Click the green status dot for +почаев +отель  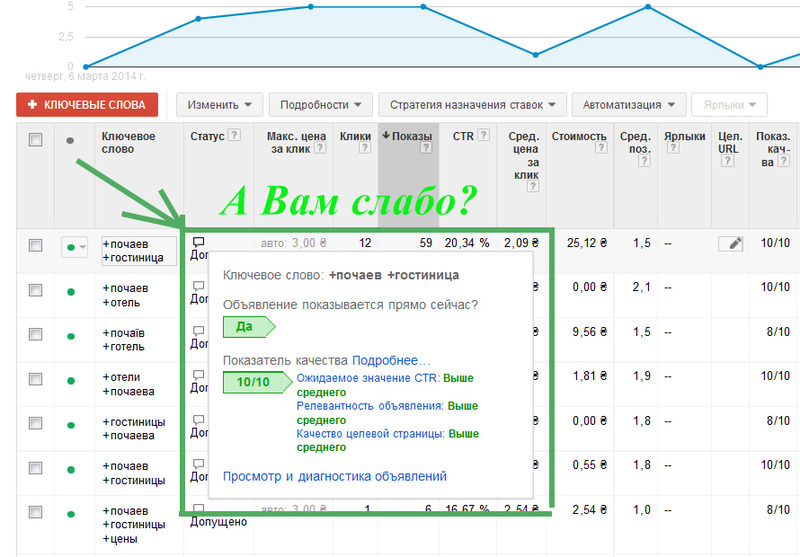pyautogui.click(x=70, y=292)
